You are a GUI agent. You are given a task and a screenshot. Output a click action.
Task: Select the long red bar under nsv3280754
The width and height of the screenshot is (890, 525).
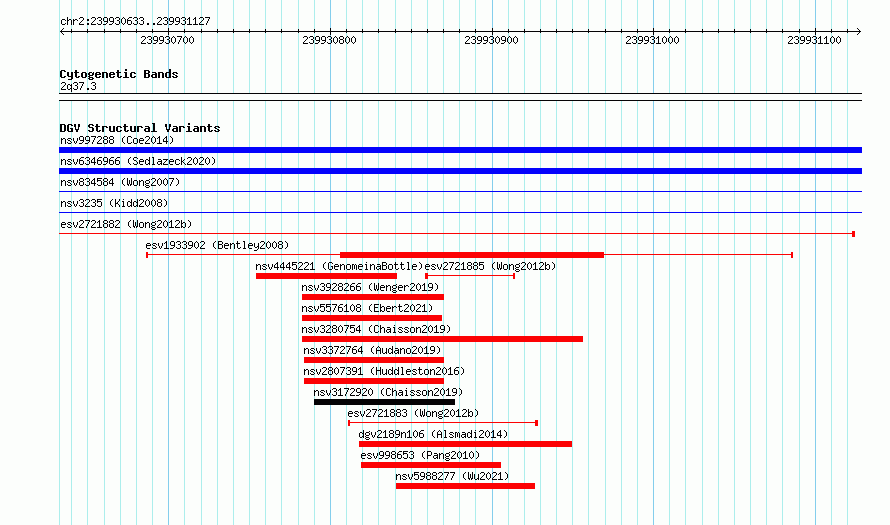[442, 339]
